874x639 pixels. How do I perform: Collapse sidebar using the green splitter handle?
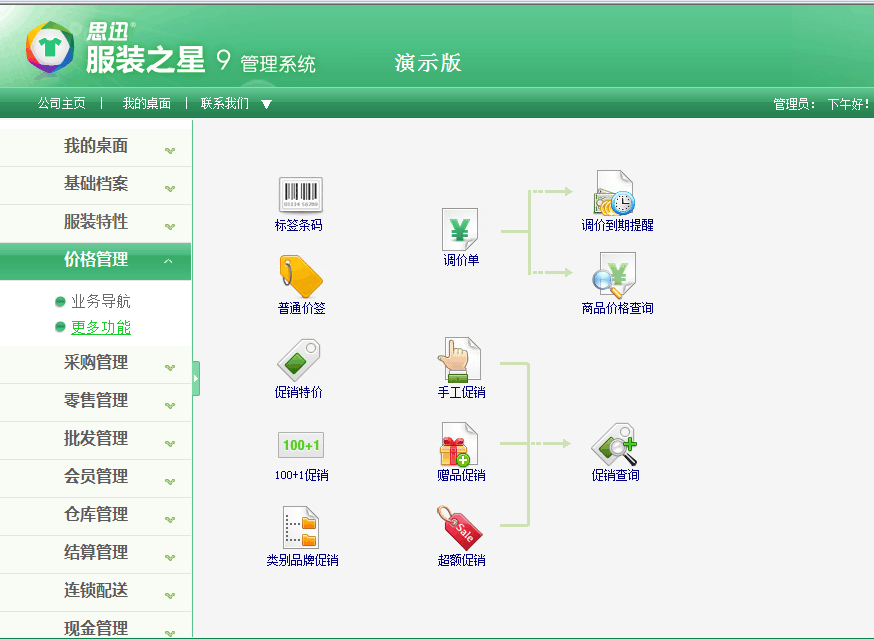(196, 379)
